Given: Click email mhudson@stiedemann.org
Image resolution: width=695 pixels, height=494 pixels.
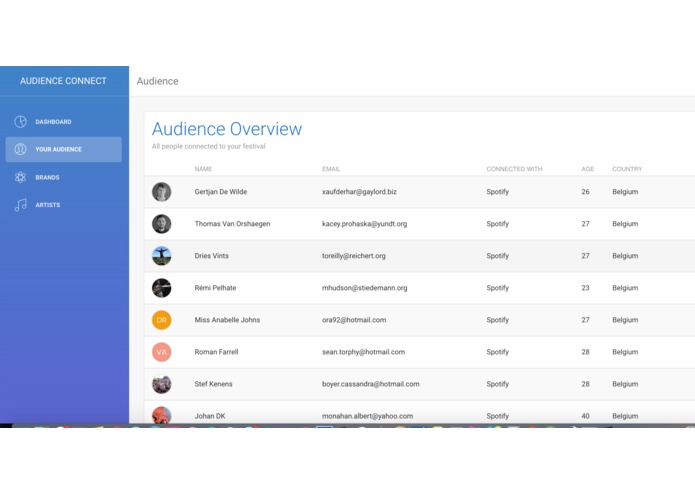Looking at the screenshot, I should pyautogui.click(x=364, y=288).
